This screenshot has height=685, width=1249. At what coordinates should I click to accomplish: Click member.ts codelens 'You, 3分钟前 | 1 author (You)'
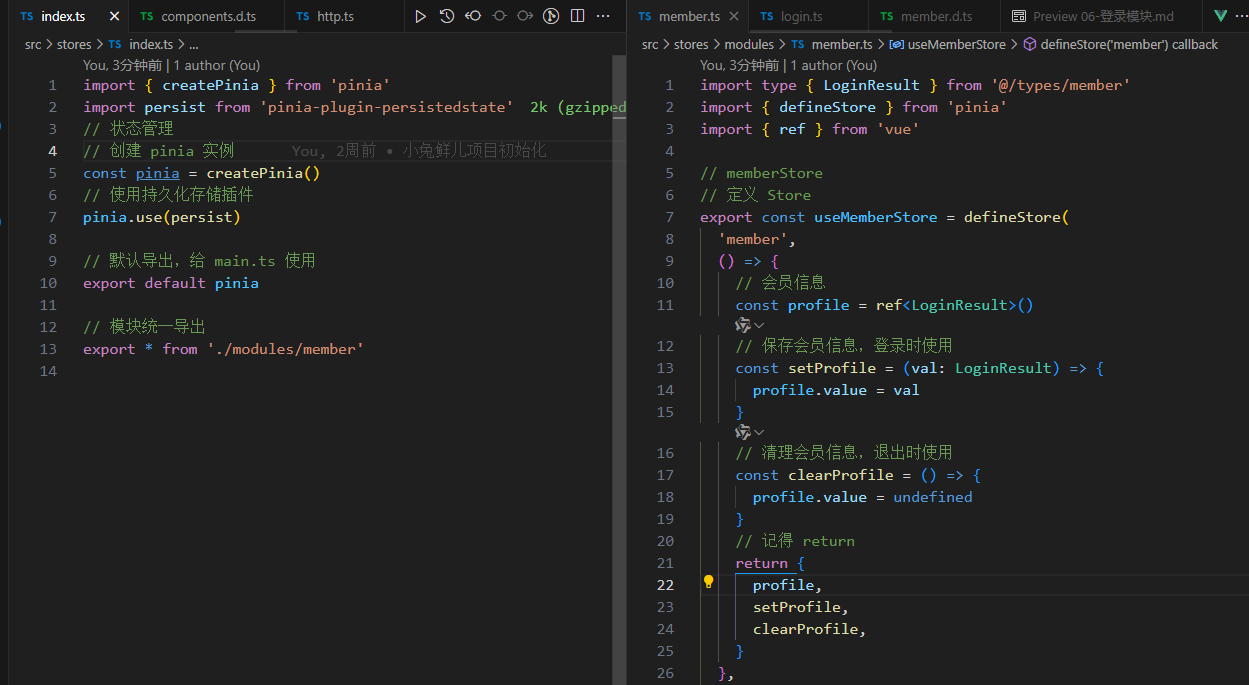click(789, 65)
